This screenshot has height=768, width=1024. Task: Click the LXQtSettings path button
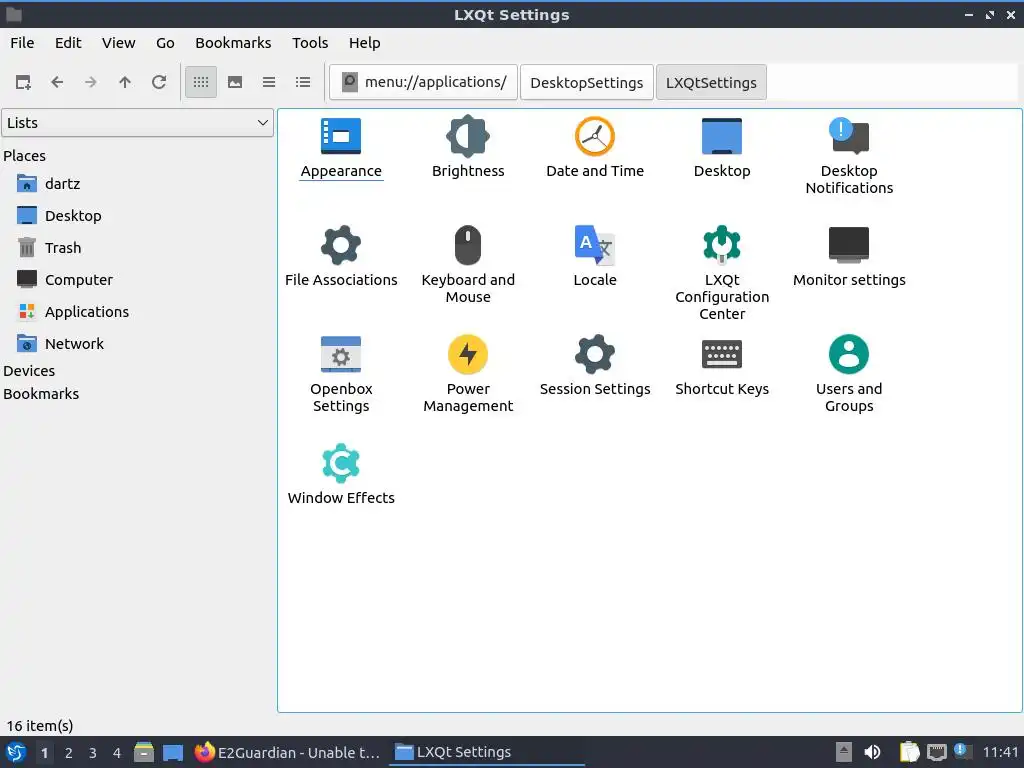click(x=711, y=82)
